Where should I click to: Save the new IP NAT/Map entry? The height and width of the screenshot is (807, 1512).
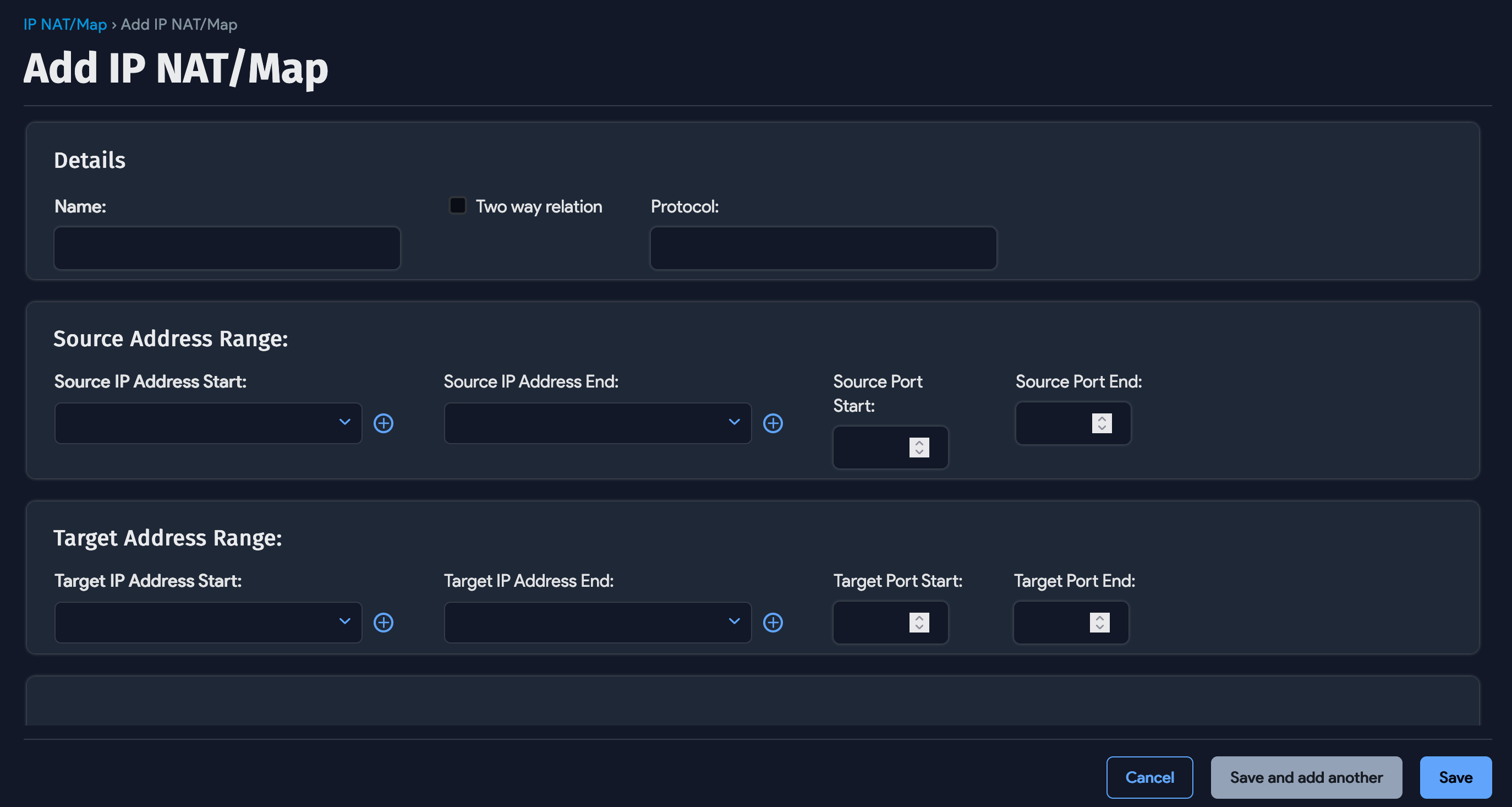click(1455, 778)
